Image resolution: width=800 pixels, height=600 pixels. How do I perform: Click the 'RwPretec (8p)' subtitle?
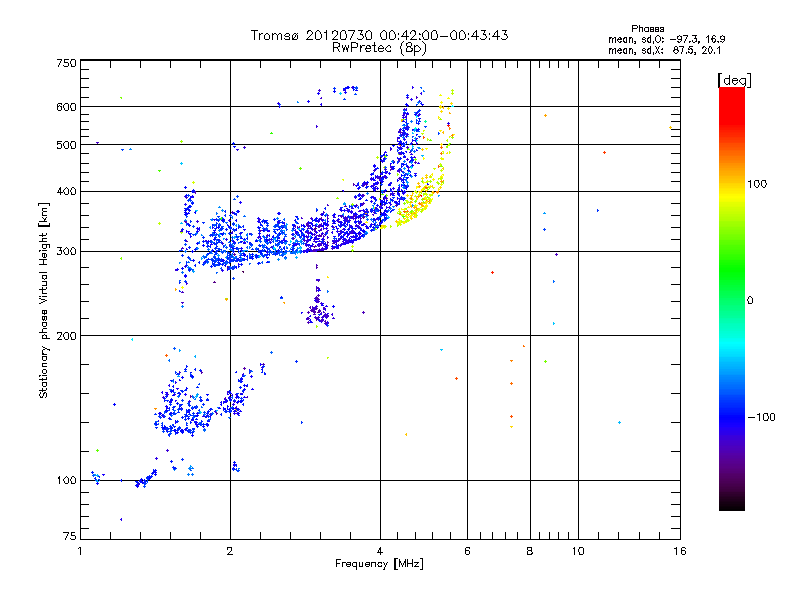pos(379,48)
